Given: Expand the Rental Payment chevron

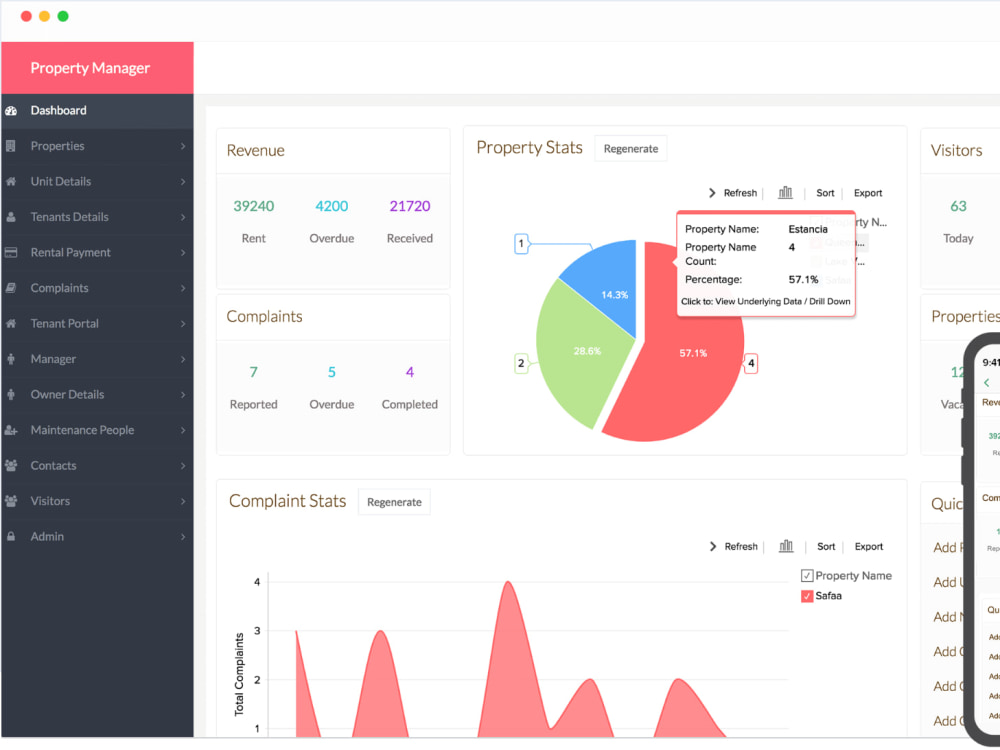Looking at the screenshot, I should (x=182, y=253).
